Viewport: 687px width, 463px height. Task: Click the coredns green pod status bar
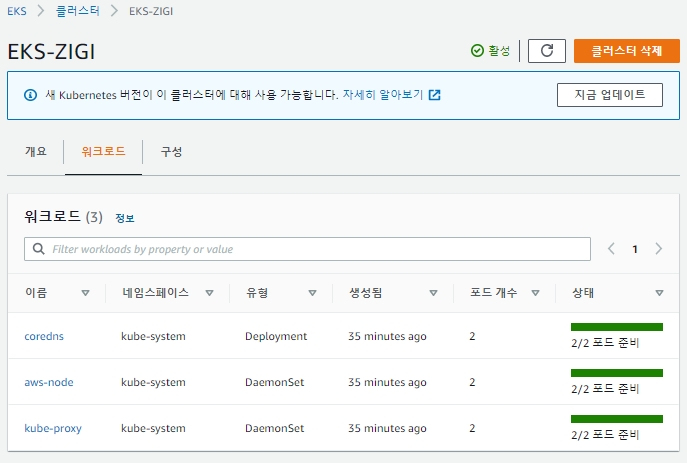pyautogui.click(x=616, y=327)
